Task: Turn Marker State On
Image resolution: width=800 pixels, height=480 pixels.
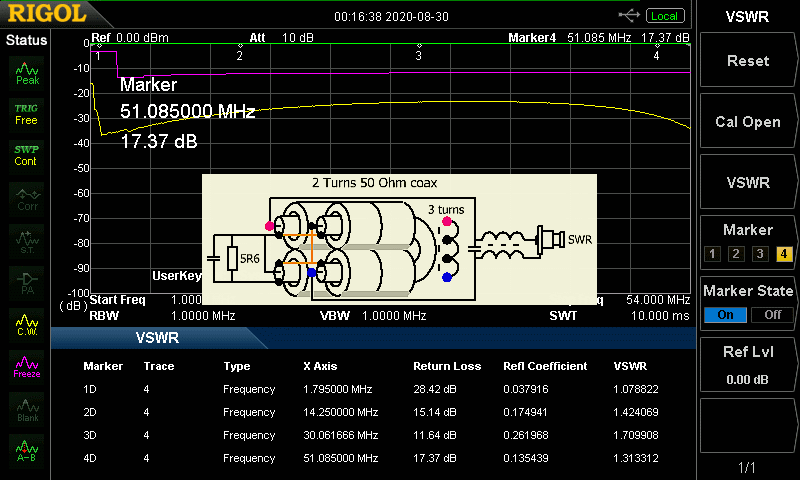Action: pyautogui.click(x=725, y=314)
